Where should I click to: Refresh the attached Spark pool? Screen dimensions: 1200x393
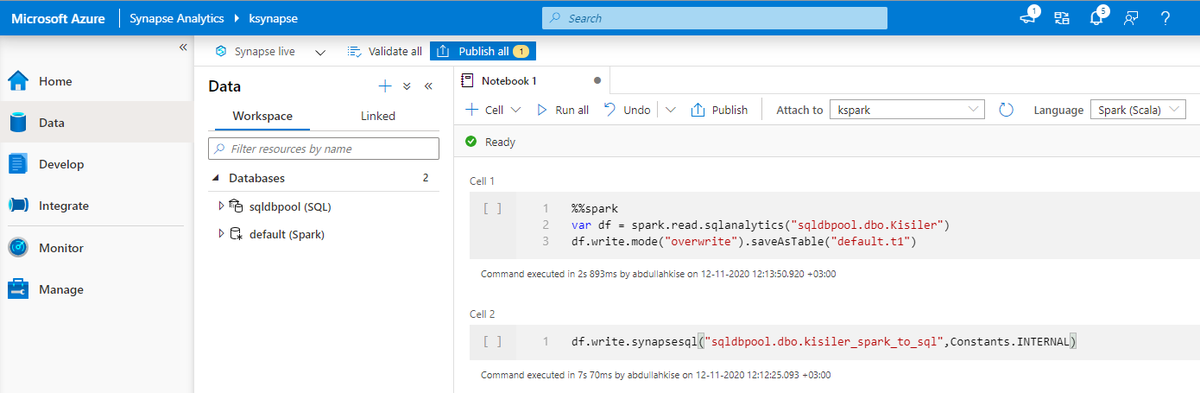[x=1007, y=110]
